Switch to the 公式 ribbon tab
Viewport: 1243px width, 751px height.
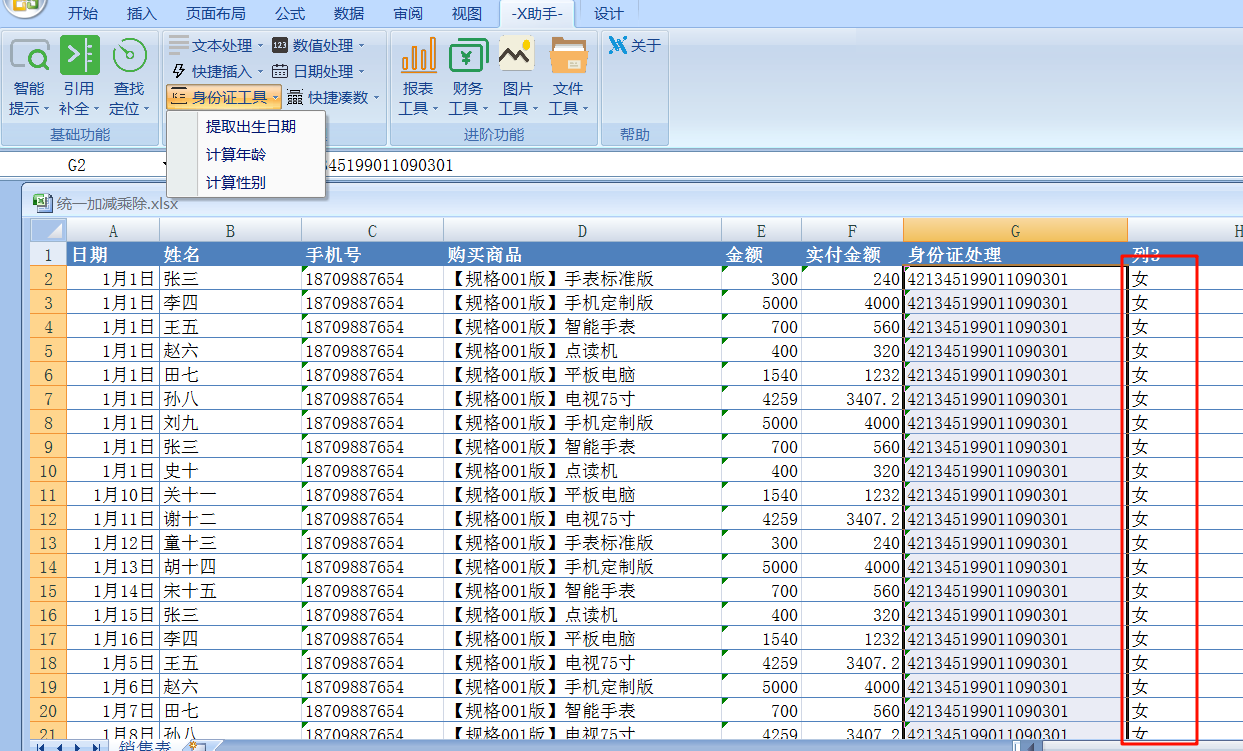290,13
